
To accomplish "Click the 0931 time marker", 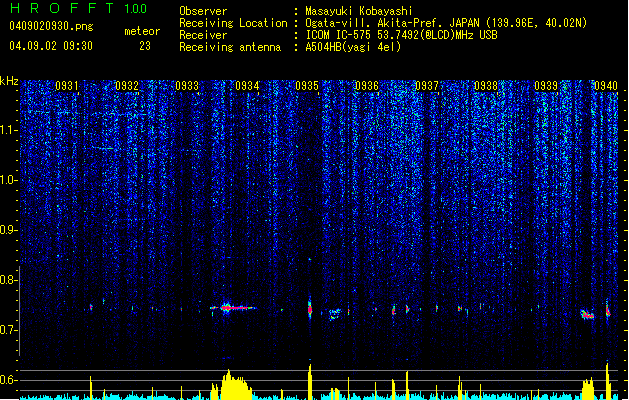I will point(67,86).
